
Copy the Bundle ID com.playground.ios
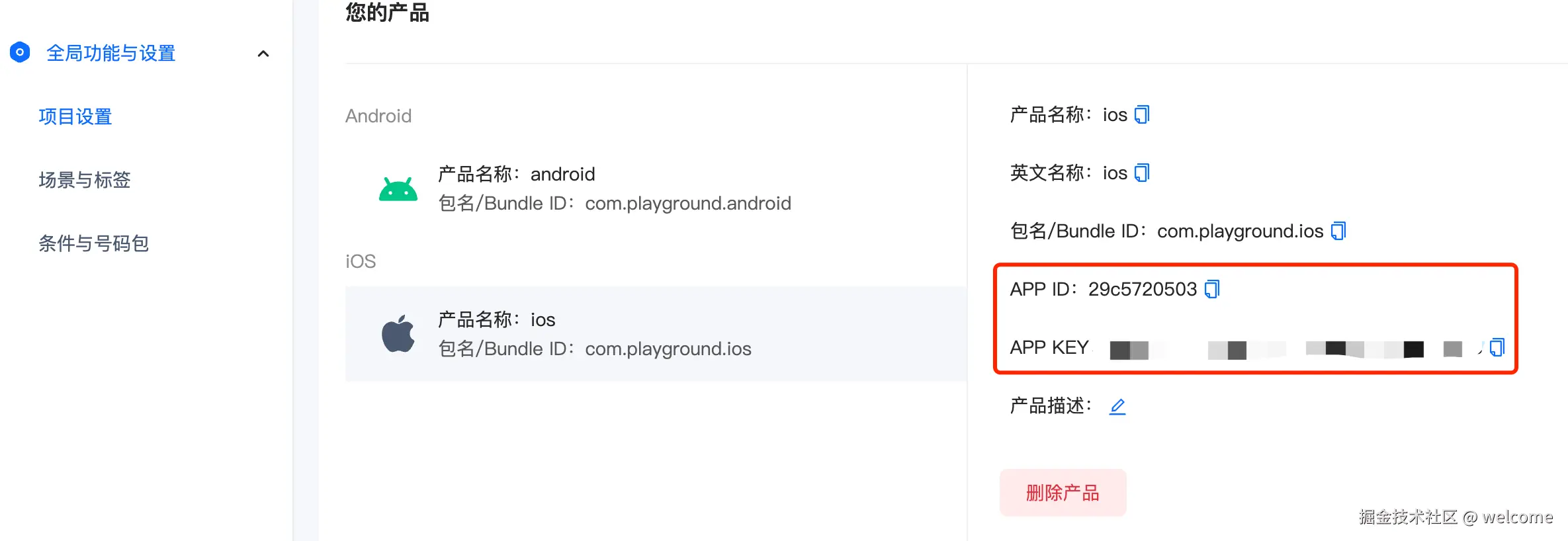1338,231
